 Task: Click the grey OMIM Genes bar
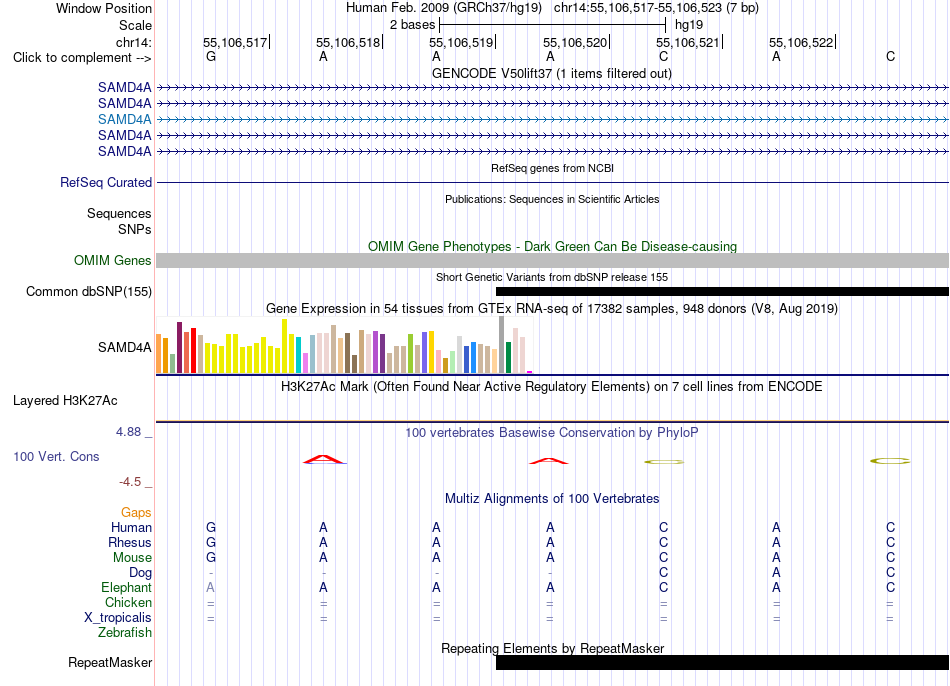click(553, 261)
